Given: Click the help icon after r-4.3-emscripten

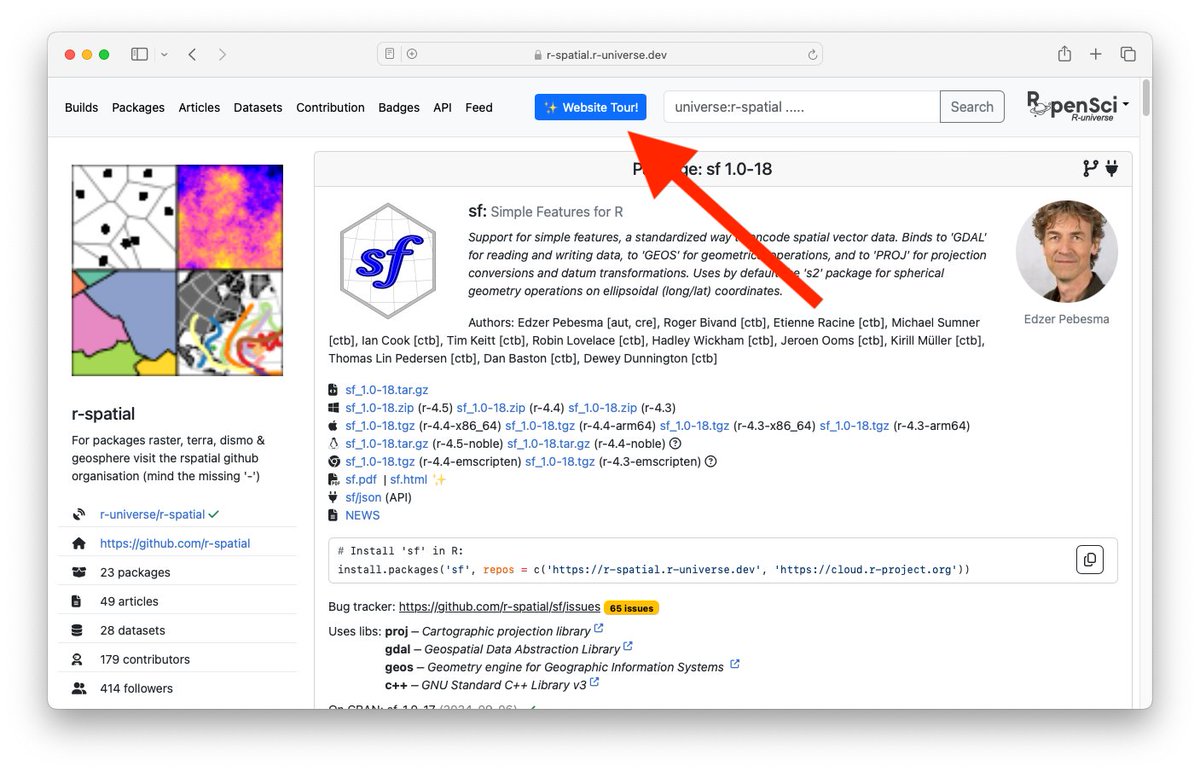Looking at the screenshot, I should (x=711, y=462).
